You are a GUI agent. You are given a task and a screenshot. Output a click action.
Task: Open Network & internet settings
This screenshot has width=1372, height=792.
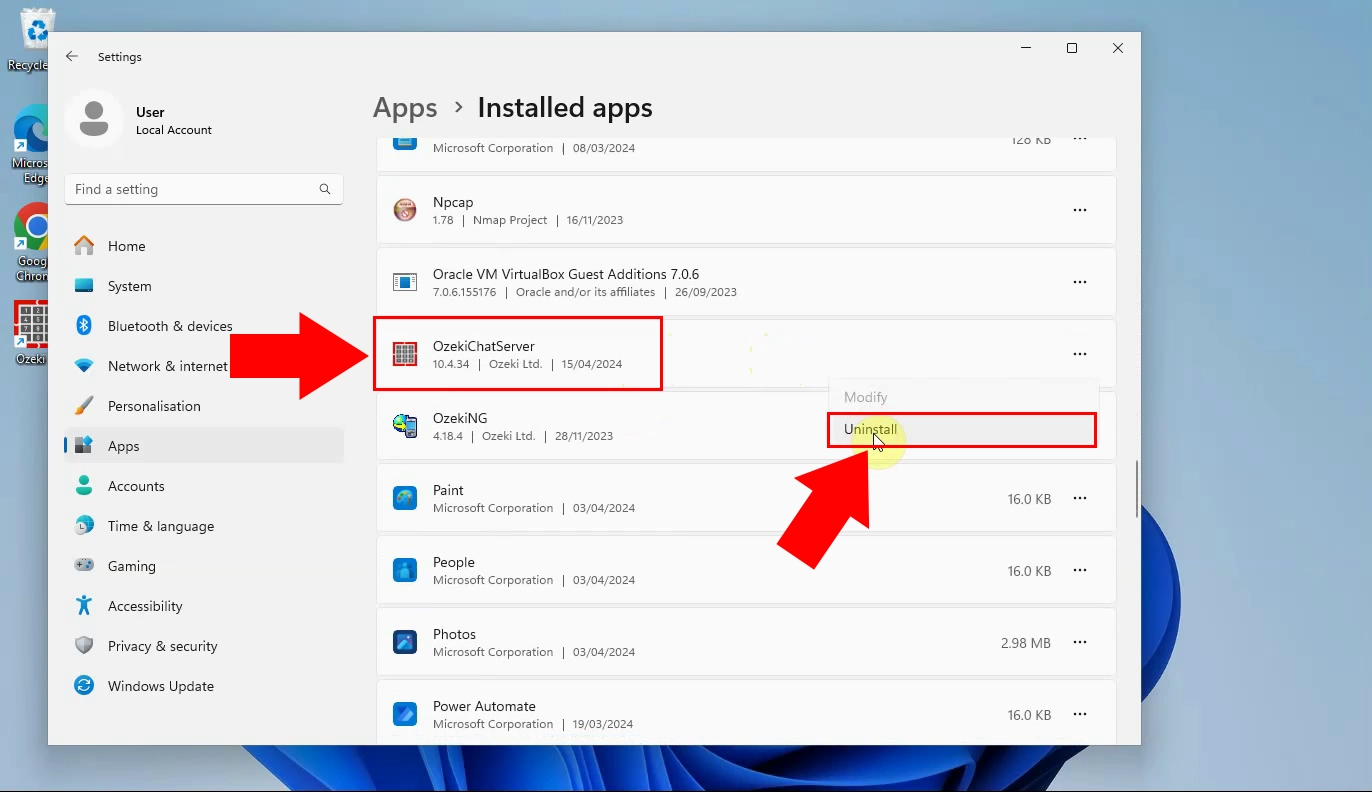[204, 366]
